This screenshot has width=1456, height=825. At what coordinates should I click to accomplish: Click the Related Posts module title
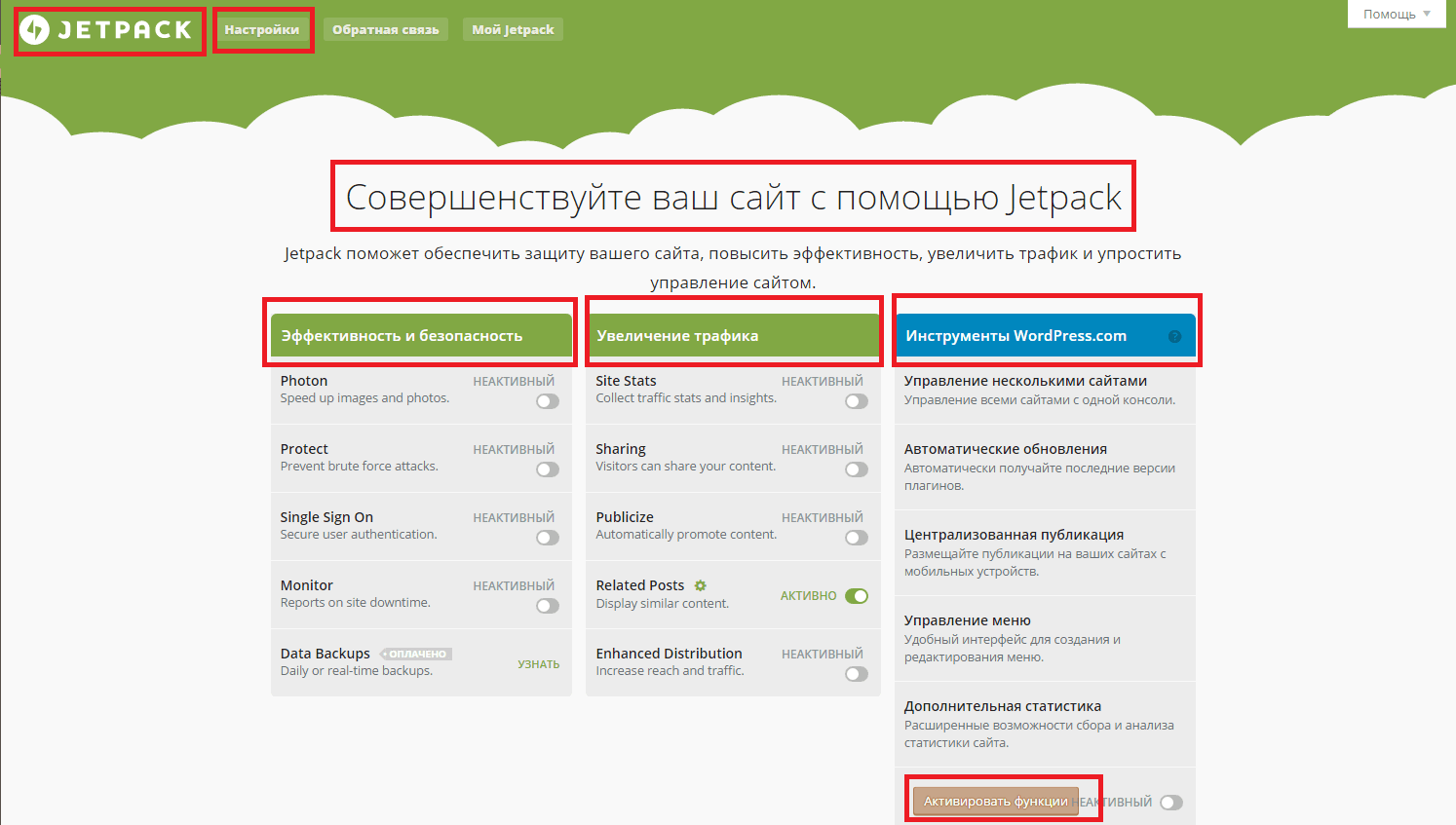point(640,585)
